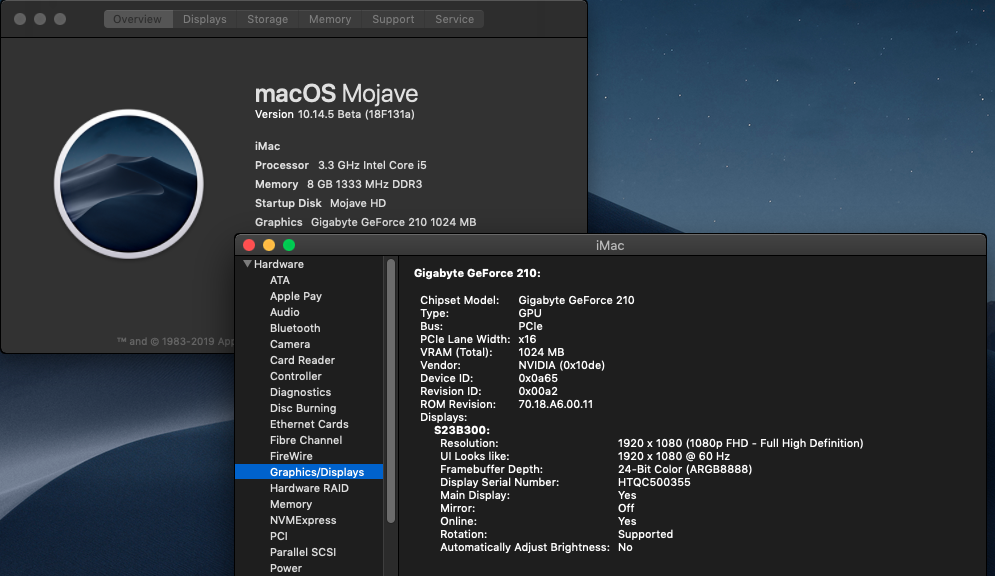Click the Gigabyte GeForce 210 heading
This screenshot has height=576, width=995.
pyautogui.click(x=477, y=273)
